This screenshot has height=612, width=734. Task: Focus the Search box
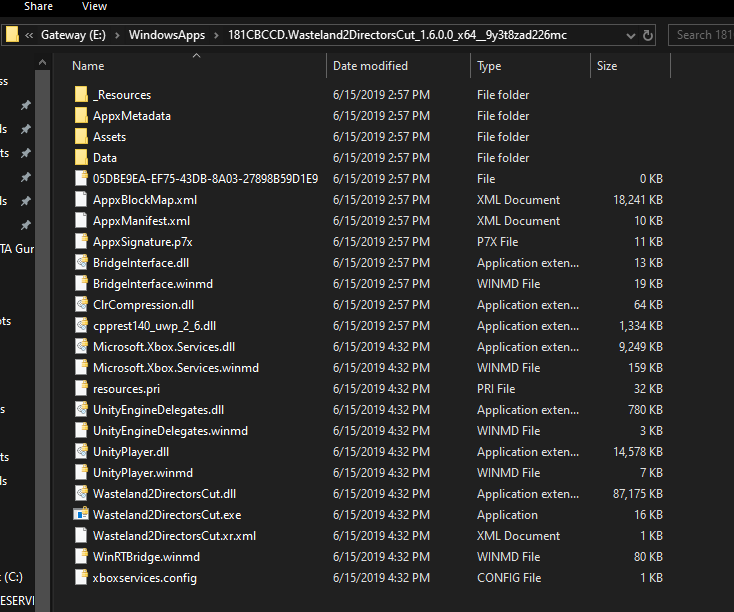point(701,35)
